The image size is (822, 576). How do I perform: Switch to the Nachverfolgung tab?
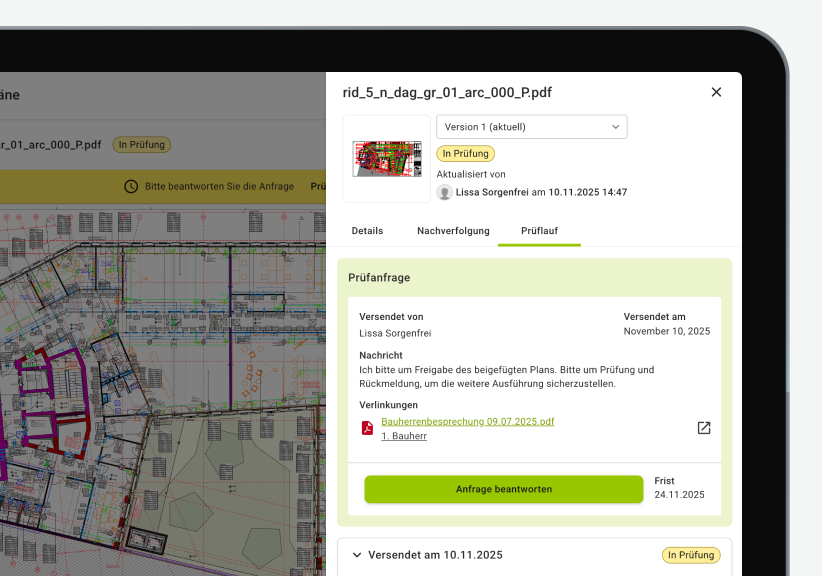coord(453,231)
